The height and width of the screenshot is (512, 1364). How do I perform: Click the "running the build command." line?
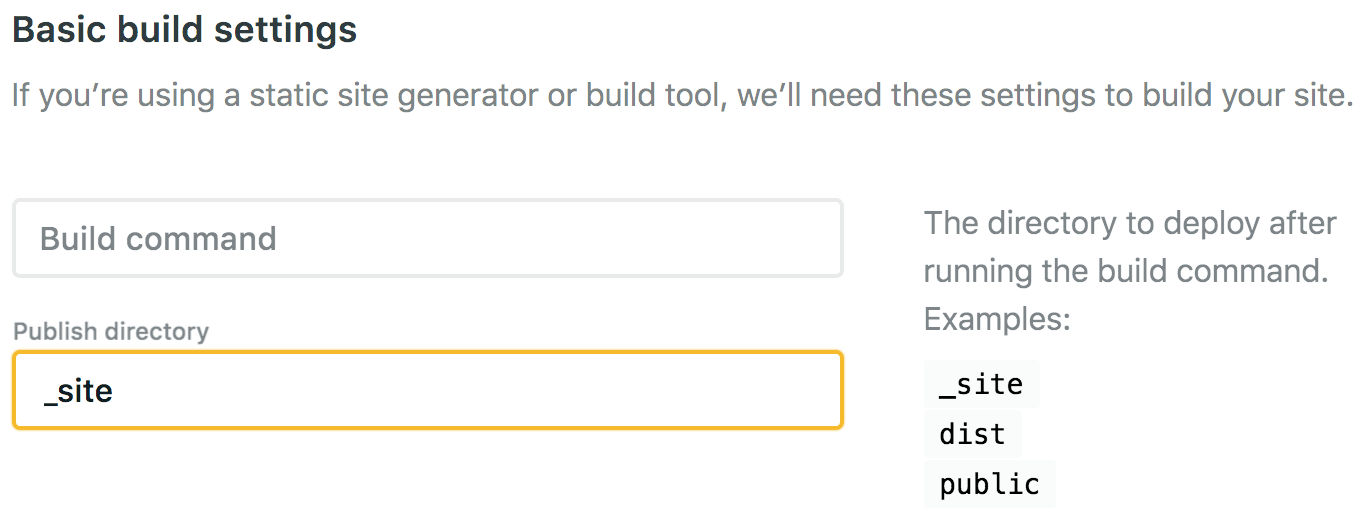coord(1125,271)
